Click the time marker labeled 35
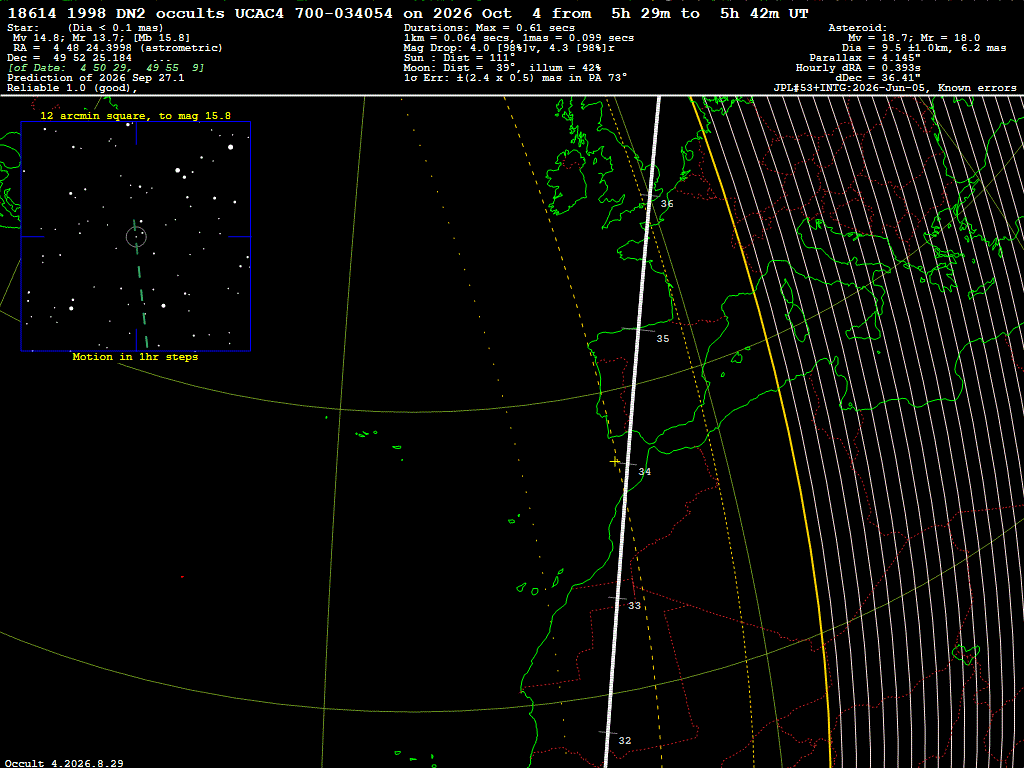Image resolution: width=1024 pixels, height=768 pixels. coord(662,339)
